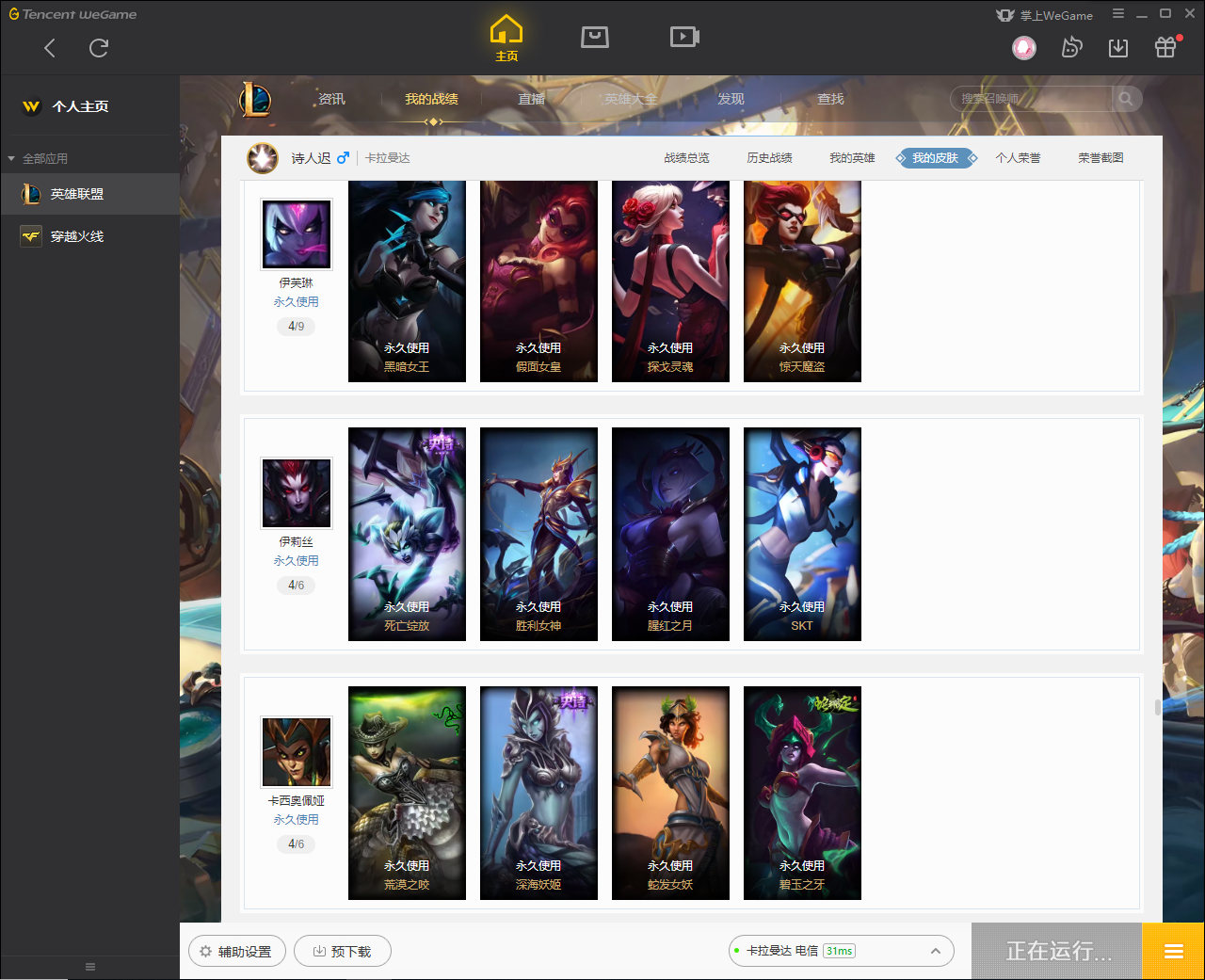
Task: Click summoner avatar next to 诗人迟
Action: click(262, 158)
